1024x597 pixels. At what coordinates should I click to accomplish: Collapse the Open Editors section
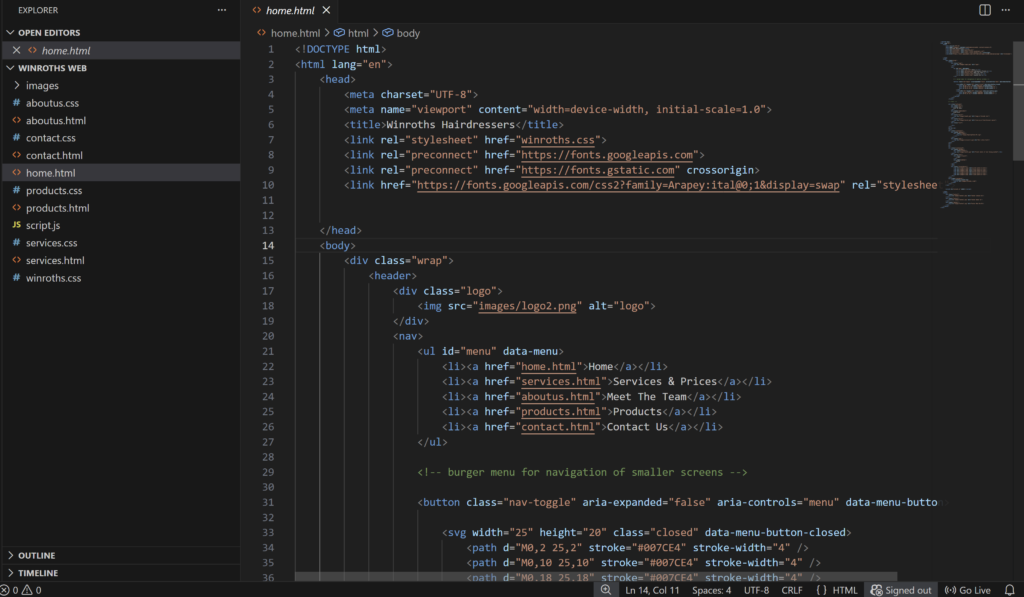[x=49, y=33]
